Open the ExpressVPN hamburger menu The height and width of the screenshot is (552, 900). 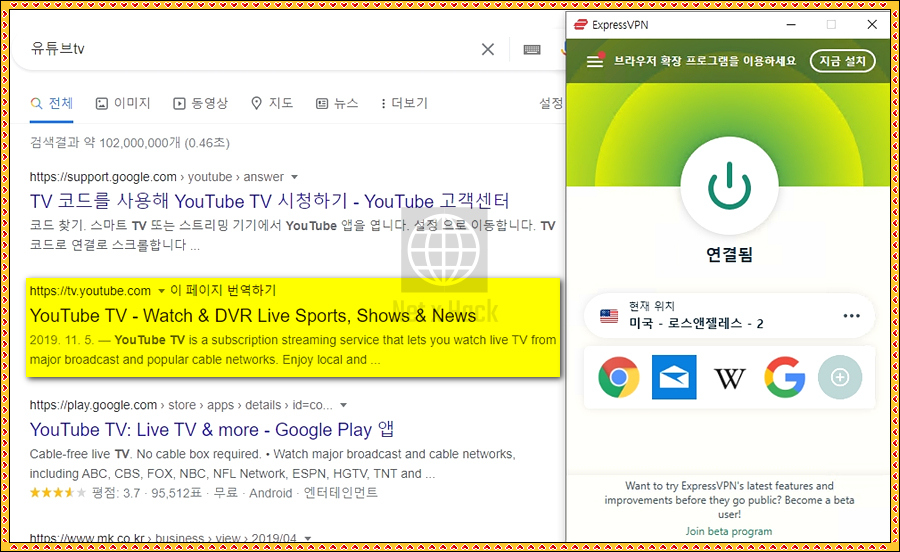(x=595, y=61)
